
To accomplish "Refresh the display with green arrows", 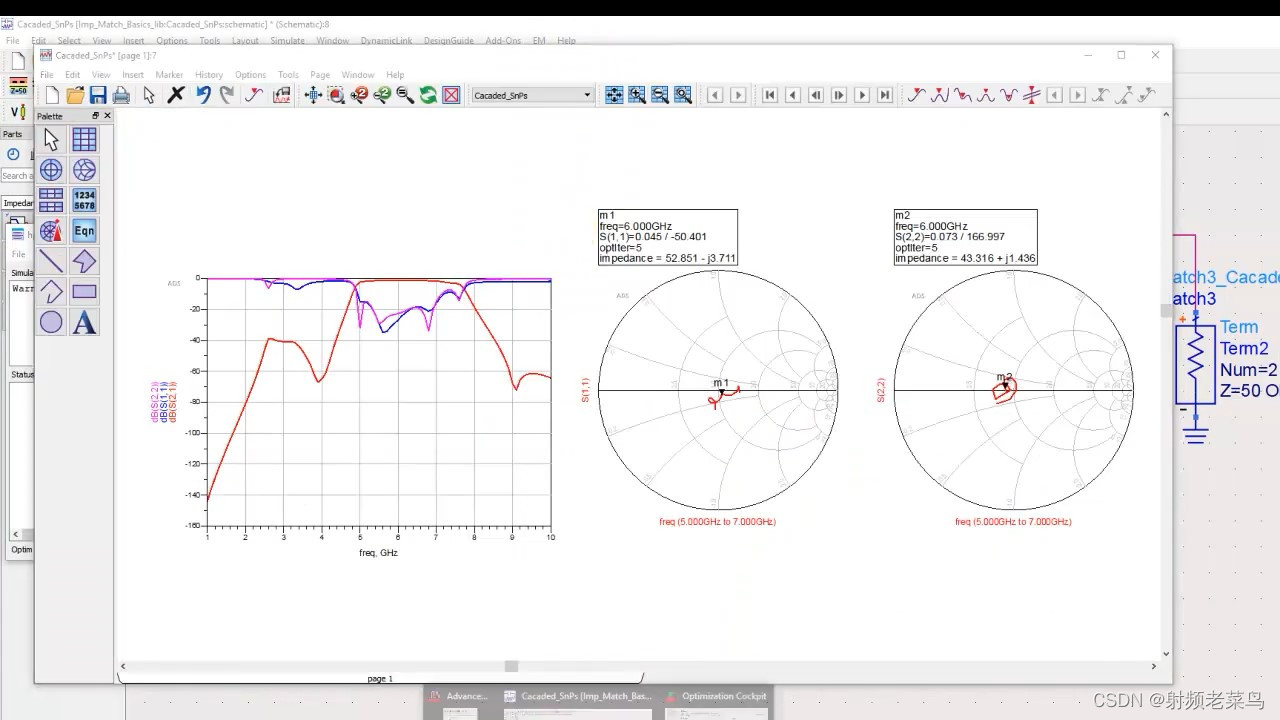I will pyautogui.click(x=428, y=95).
